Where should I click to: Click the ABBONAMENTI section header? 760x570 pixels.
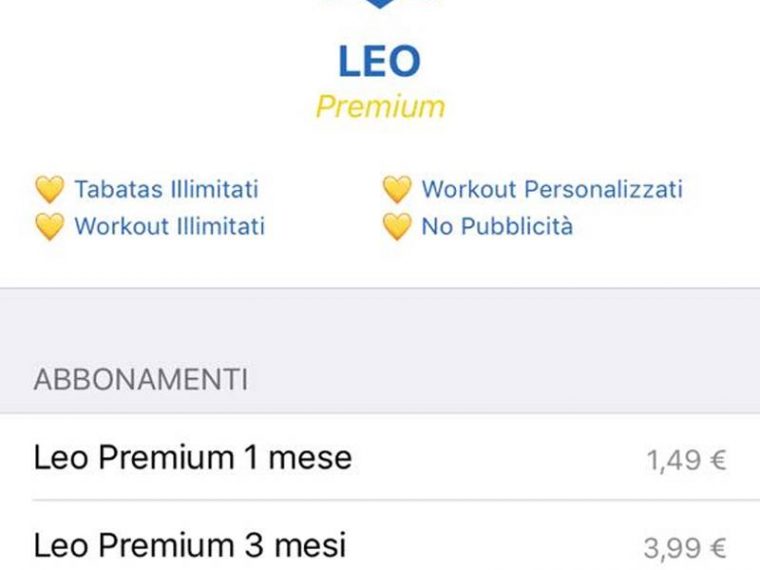point(141,380)
